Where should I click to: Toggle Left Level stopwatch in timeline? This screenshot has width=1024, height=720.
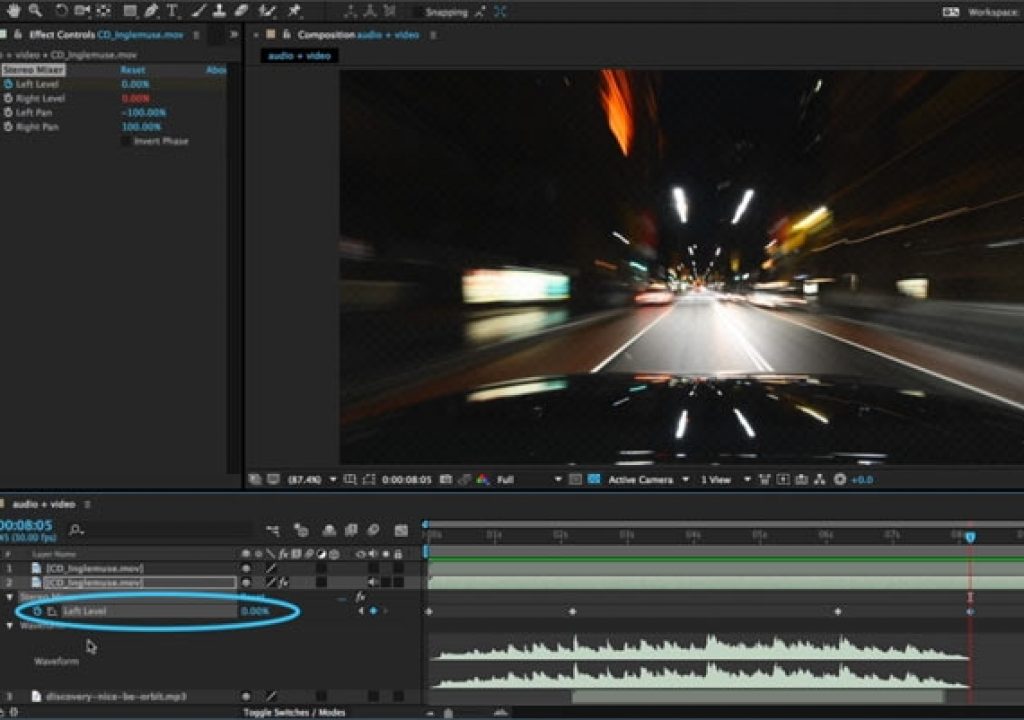click(x=37, y=612)
